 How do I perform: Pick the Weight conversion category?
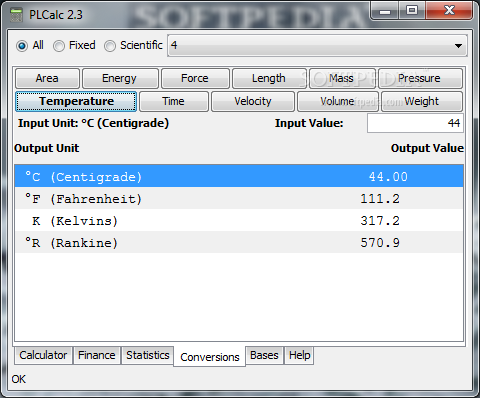pos(422,101)
